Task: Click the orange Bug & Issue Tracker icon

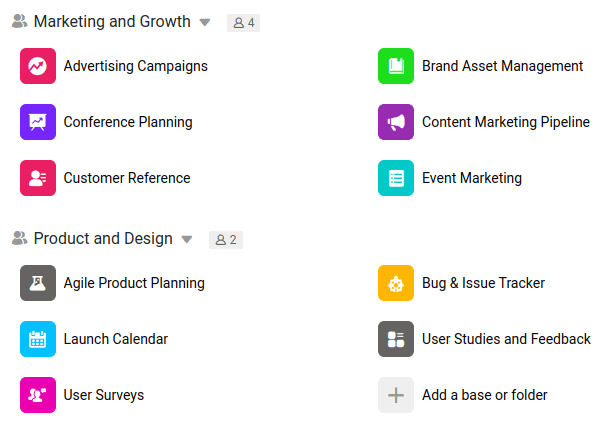Action: (x=396, y=283)
